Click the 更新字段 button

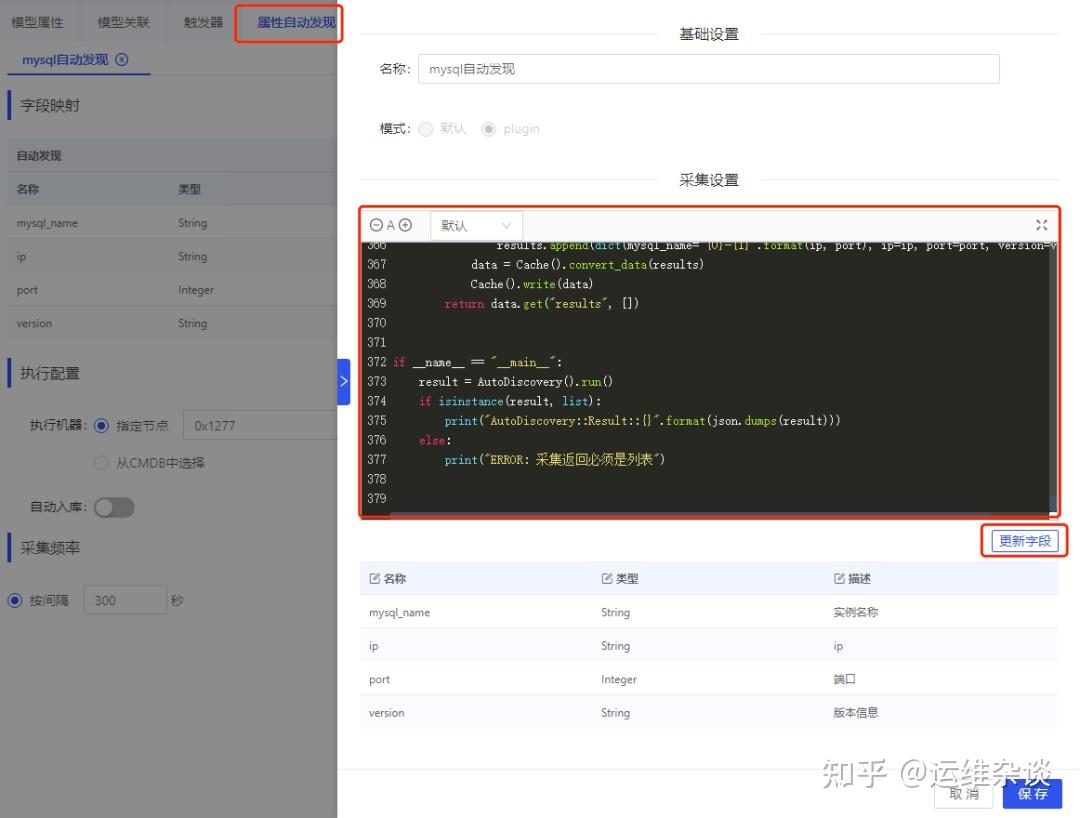tap(1024, 540)
